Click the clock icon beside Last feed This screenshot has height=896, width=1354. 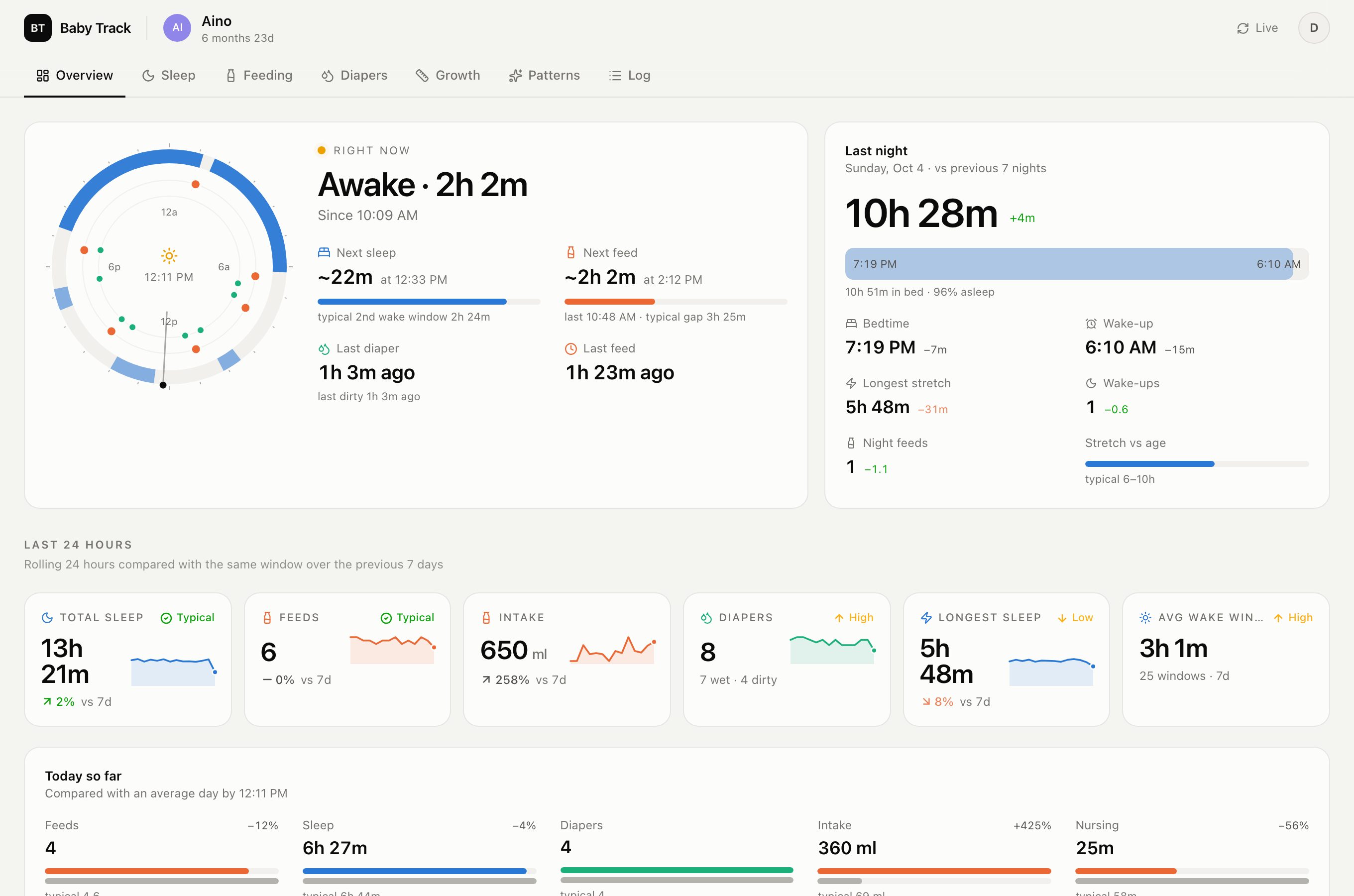(x=570, y=348)
